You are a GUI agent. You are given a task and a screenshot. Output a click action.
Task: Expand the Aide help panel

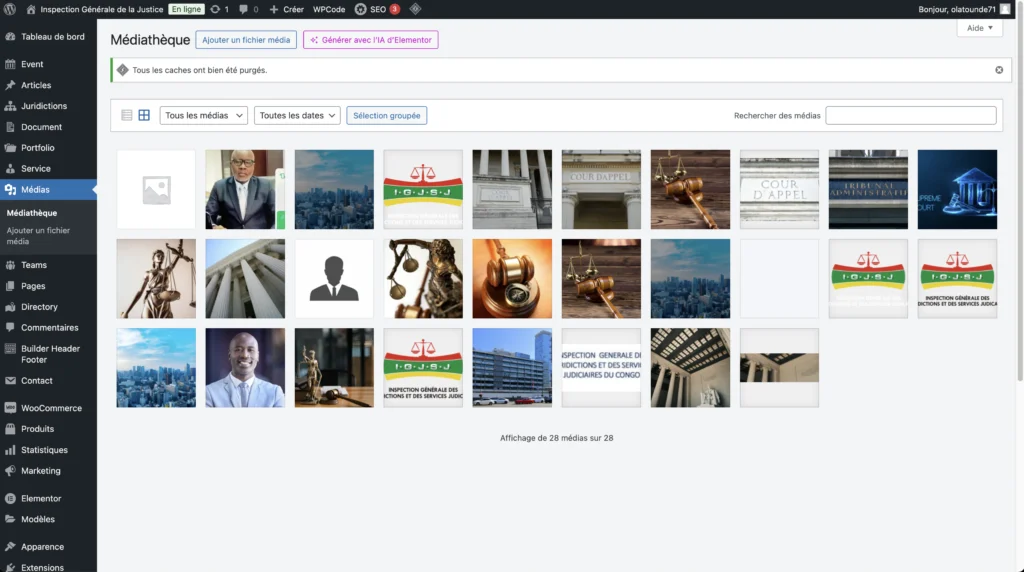click(x=979, y=28)
